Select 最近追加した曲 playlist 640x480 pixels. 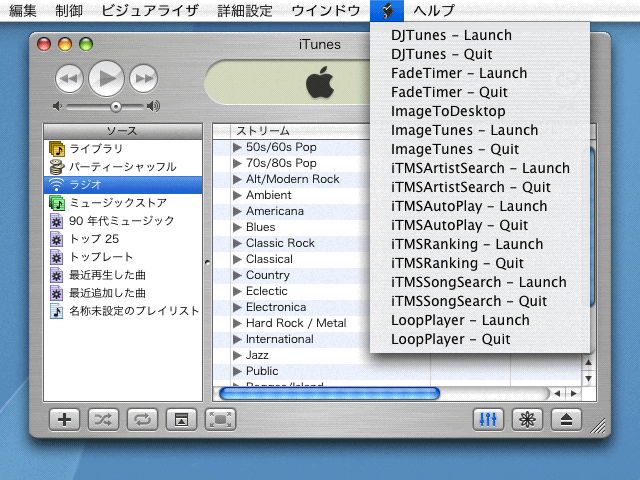tap(123, 293)
